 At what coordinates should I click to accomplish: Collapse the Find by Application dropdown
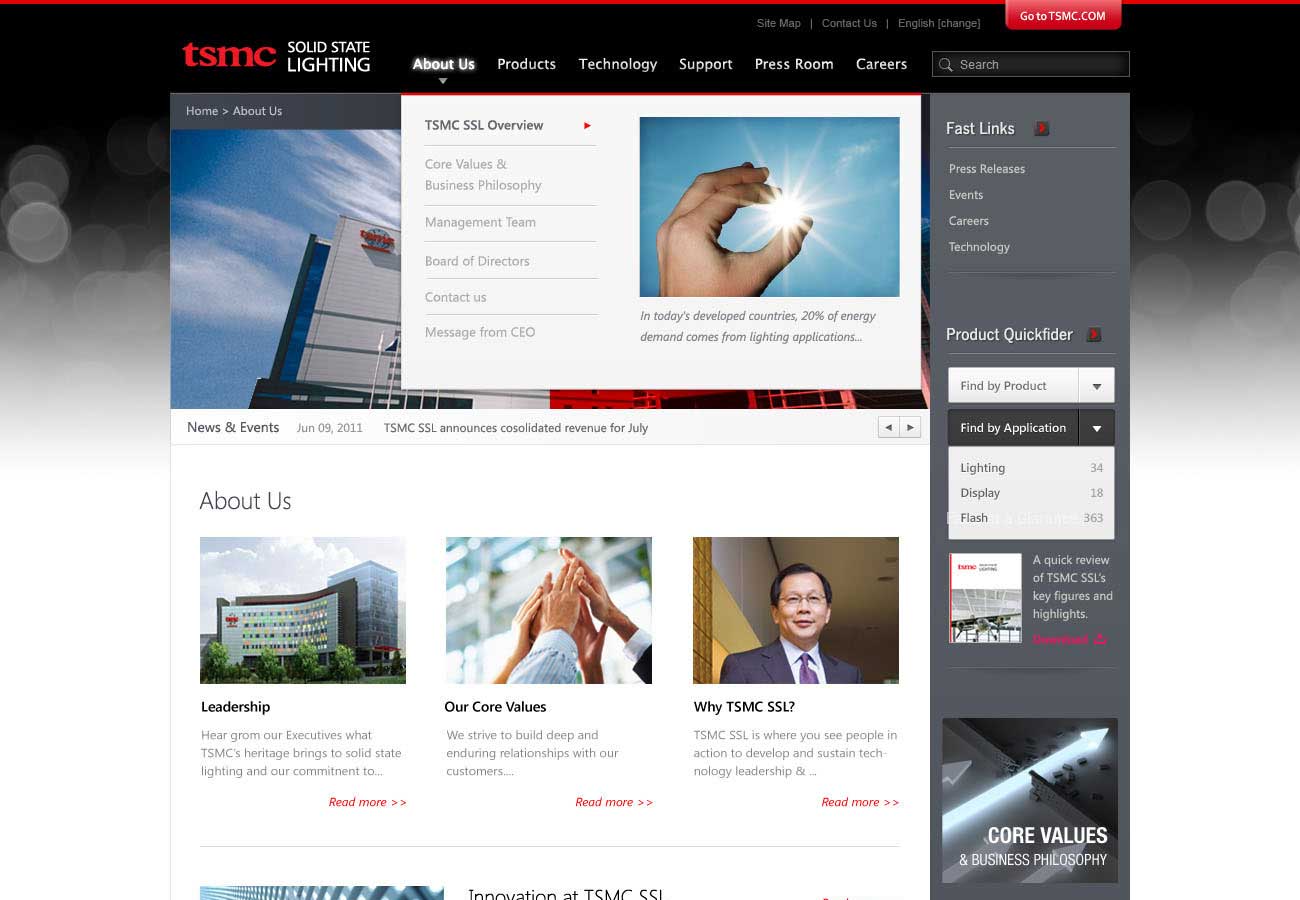tap(1096, 428)
